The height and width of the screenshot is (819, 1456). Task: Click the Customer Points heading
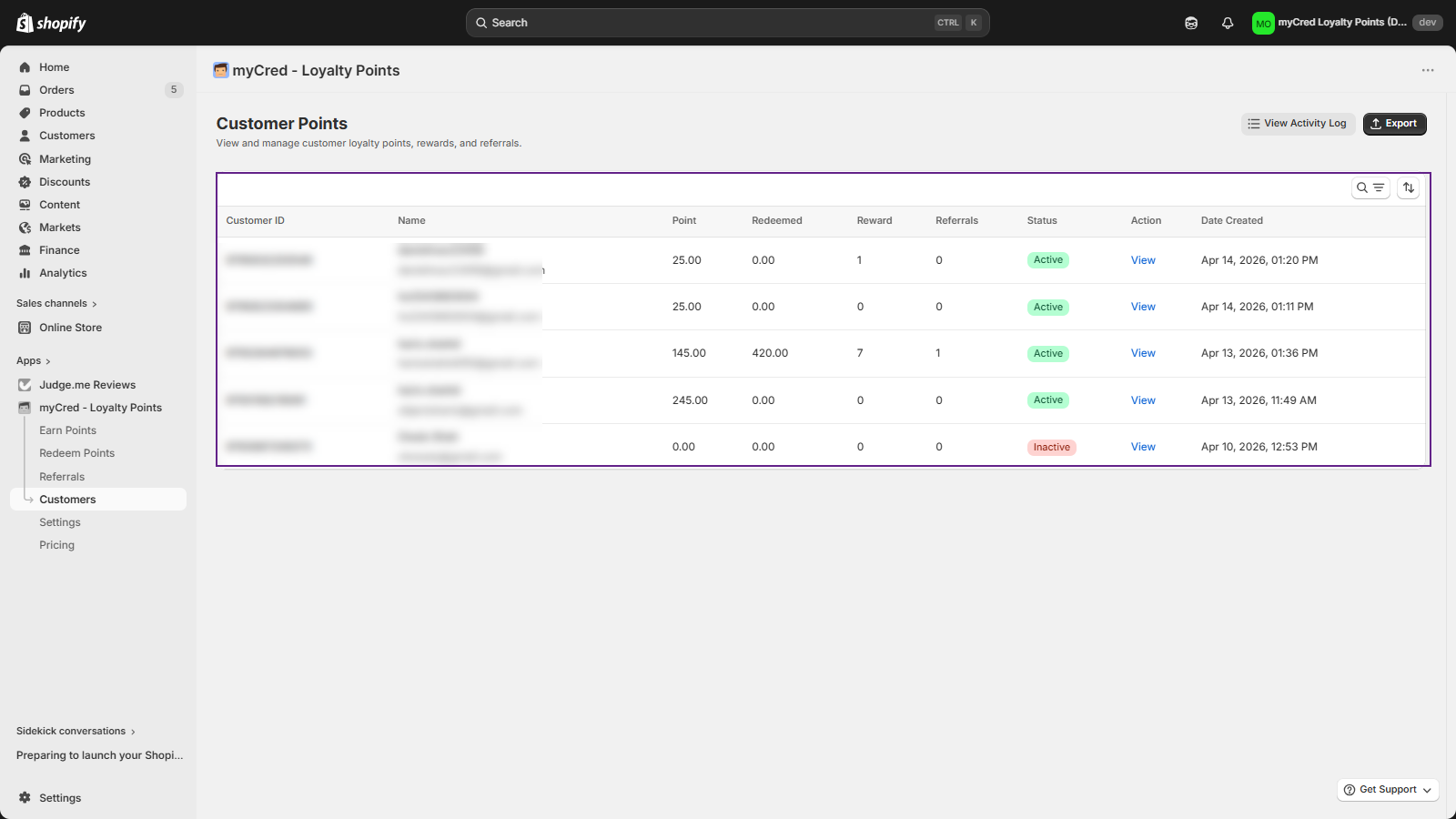[282, 124]
